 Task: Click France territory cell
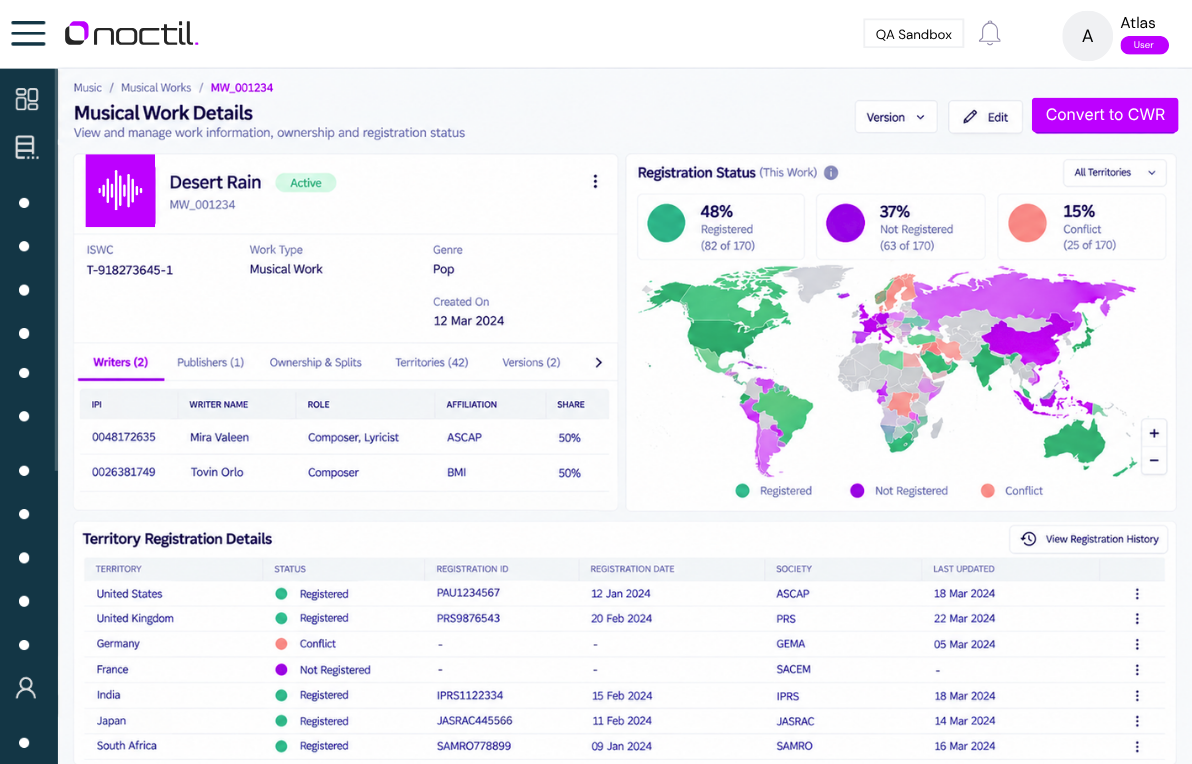(113, 670)
